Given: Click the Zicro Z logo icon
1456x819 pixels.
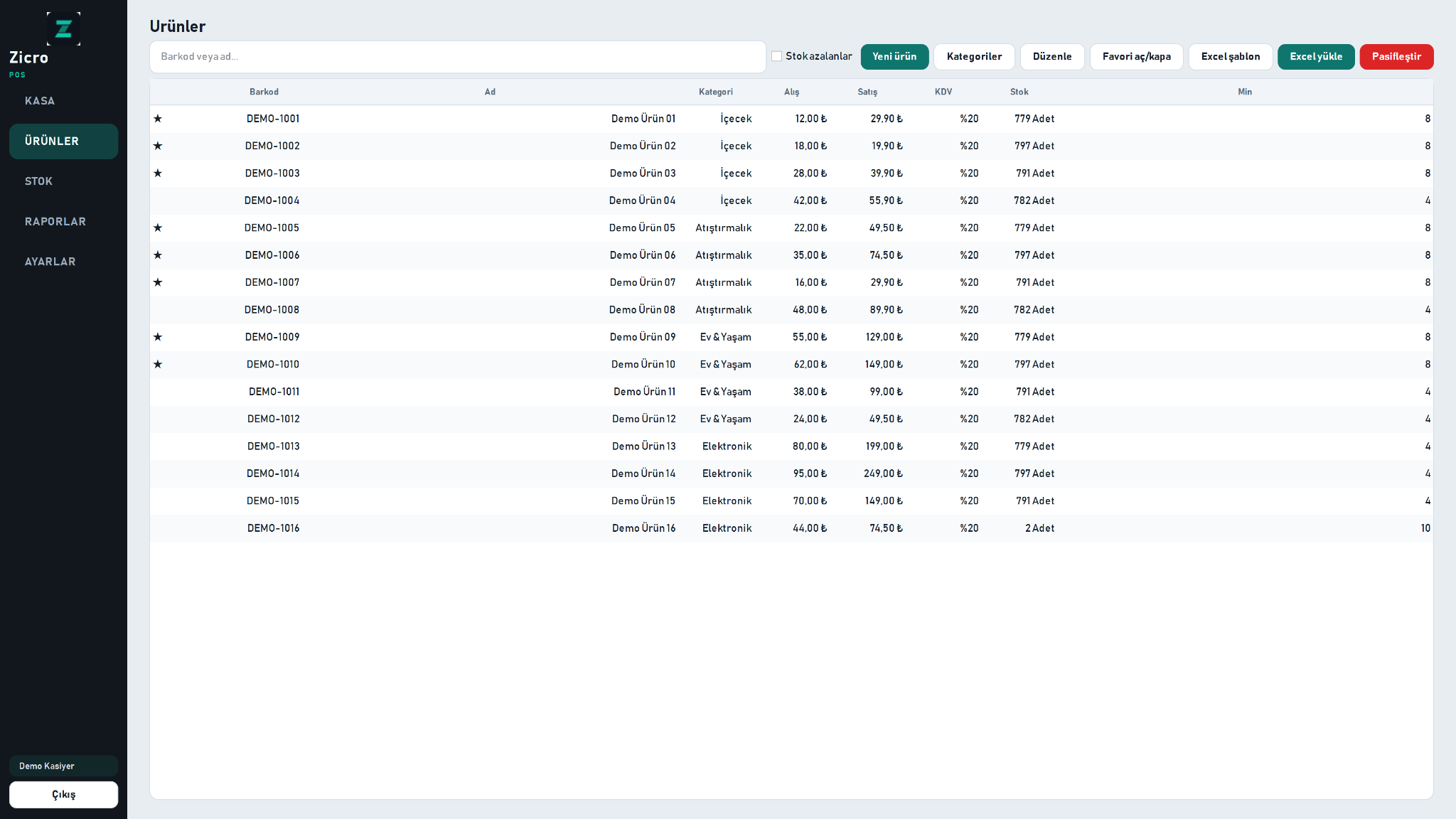Looking at the screenshot, I should (x=63, y=28).
